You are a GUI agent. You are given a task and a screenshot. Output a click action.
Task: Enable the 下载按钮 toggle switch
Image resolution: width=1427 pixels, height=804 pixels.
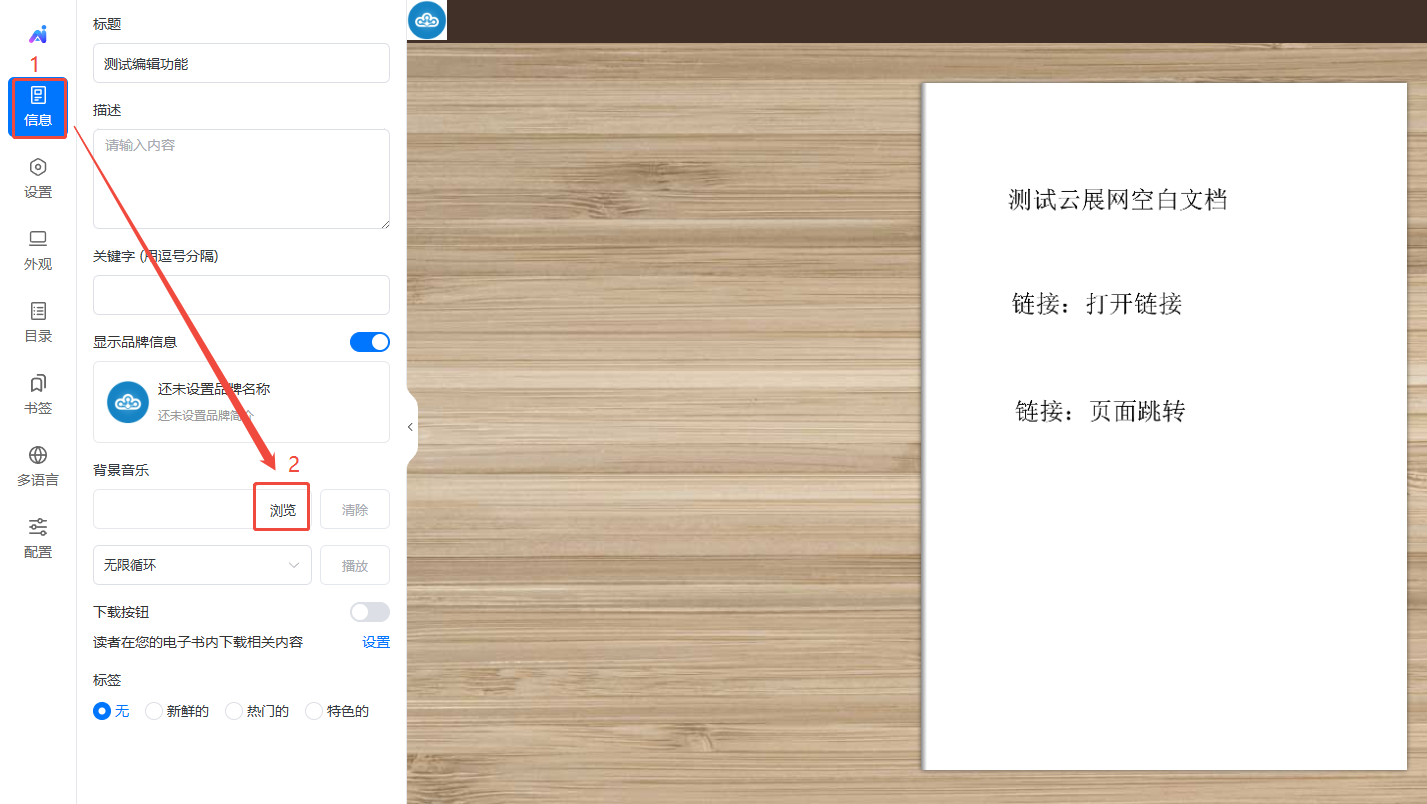(x=369, y=612)
